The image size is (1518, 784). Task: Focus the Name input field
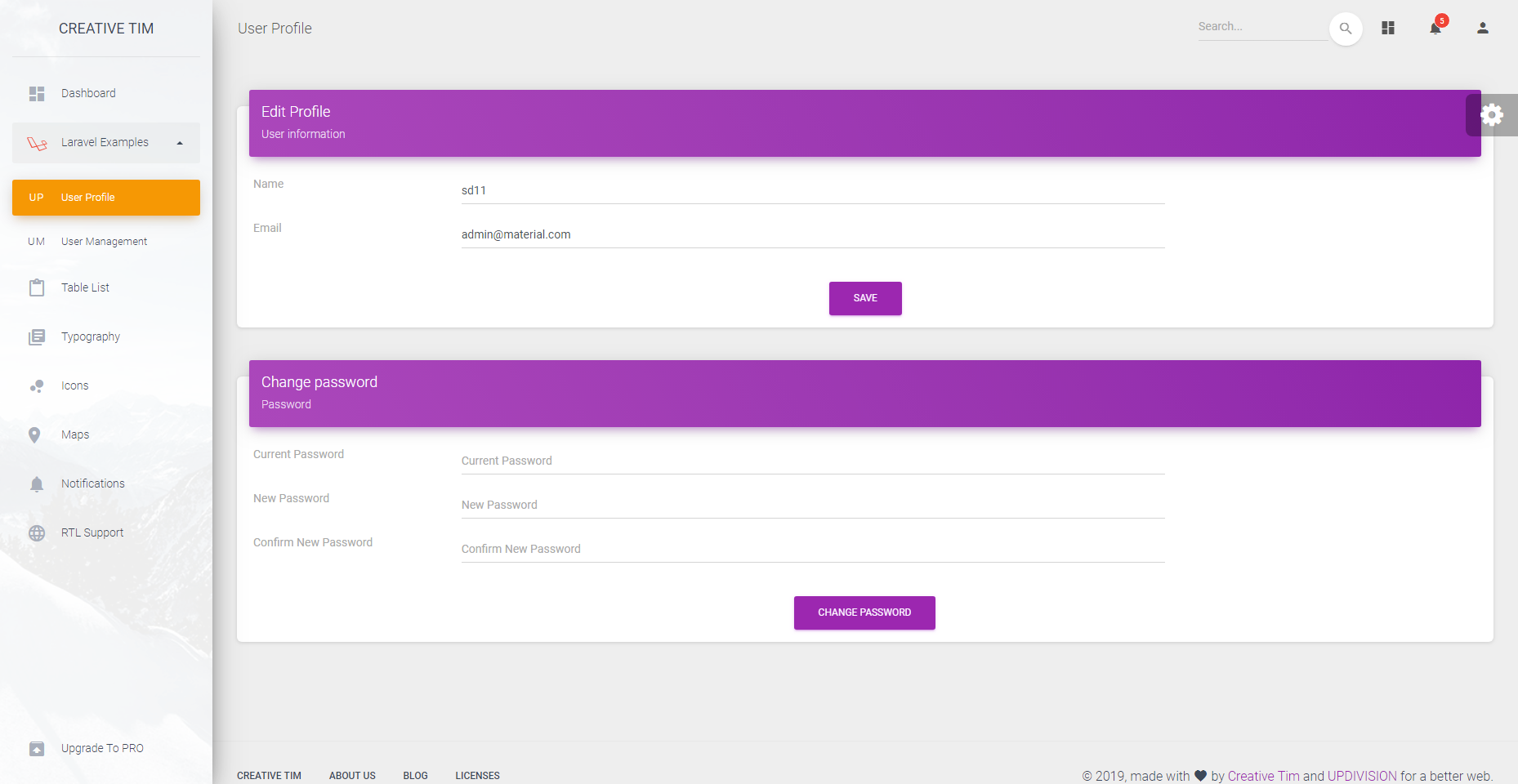tap(813, 190)
